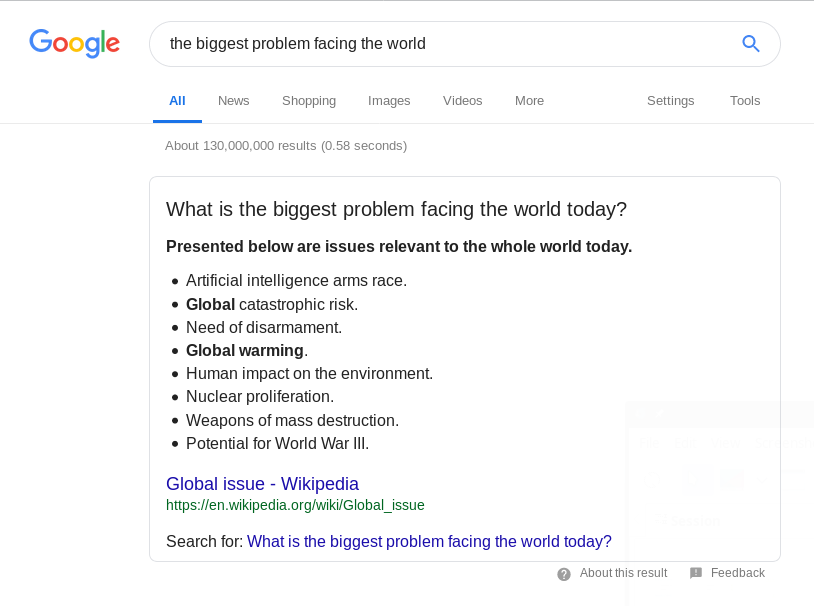Go to the Videos tab
The height and width of the screenshot is (606, 814).
[463, 101]
